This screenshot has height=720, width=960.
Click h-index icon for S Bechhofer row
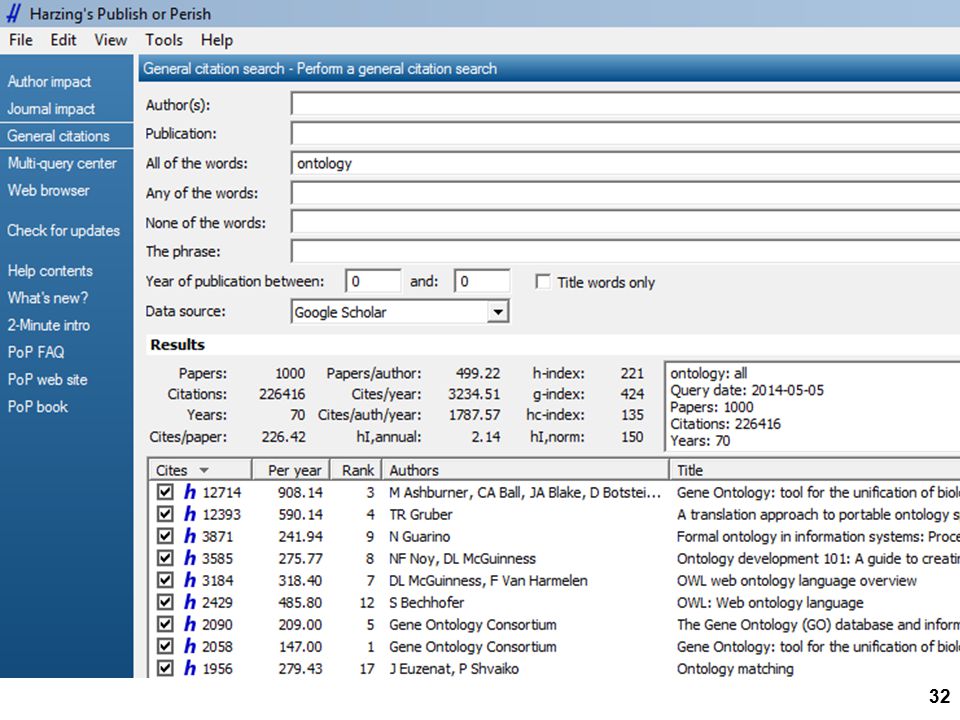[x=190, y=602]
